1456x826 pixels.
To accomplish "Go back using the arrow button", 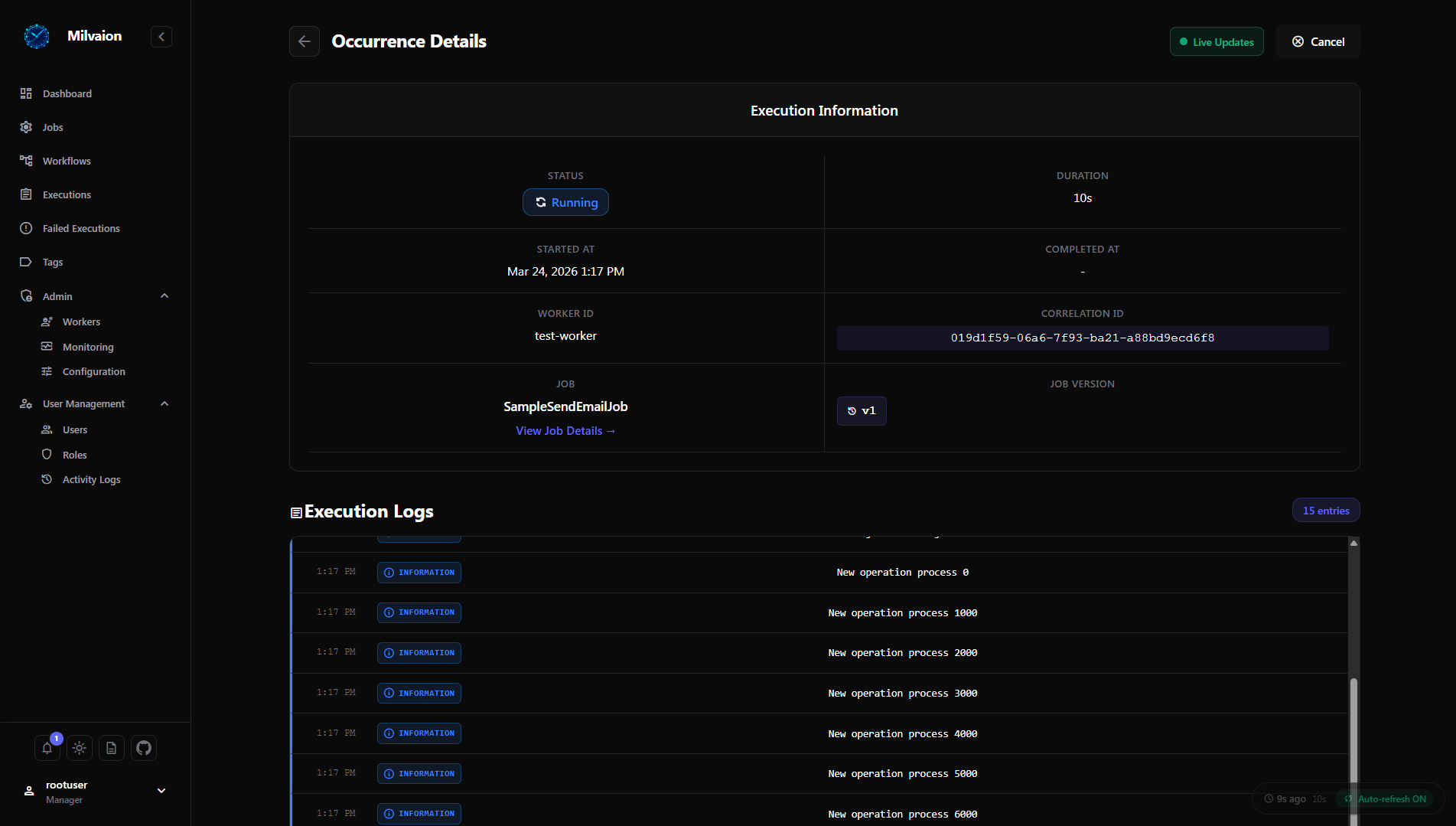I will (305, 41).
